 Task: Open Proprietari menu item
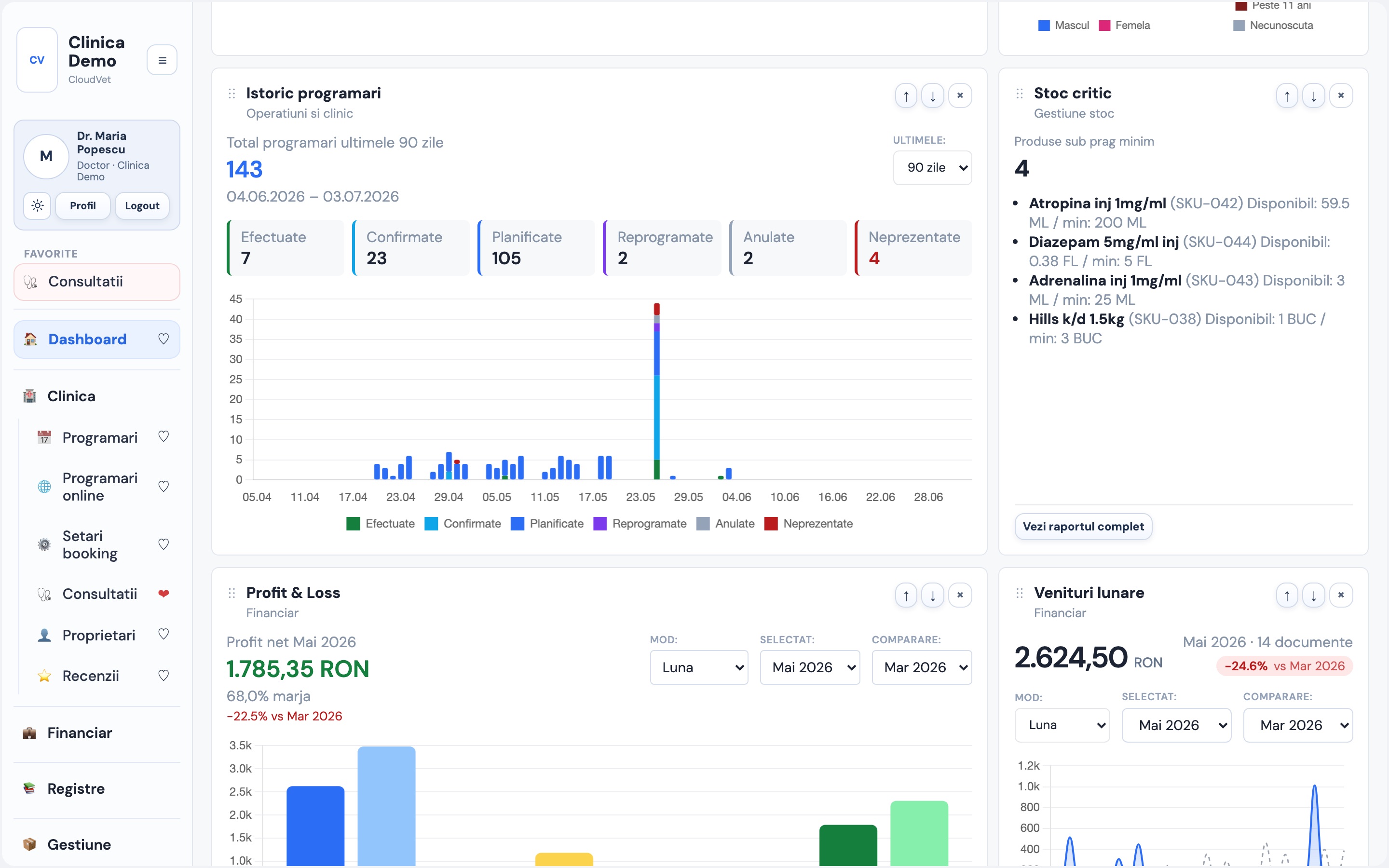pyautogui.click(x=99, y=635)
